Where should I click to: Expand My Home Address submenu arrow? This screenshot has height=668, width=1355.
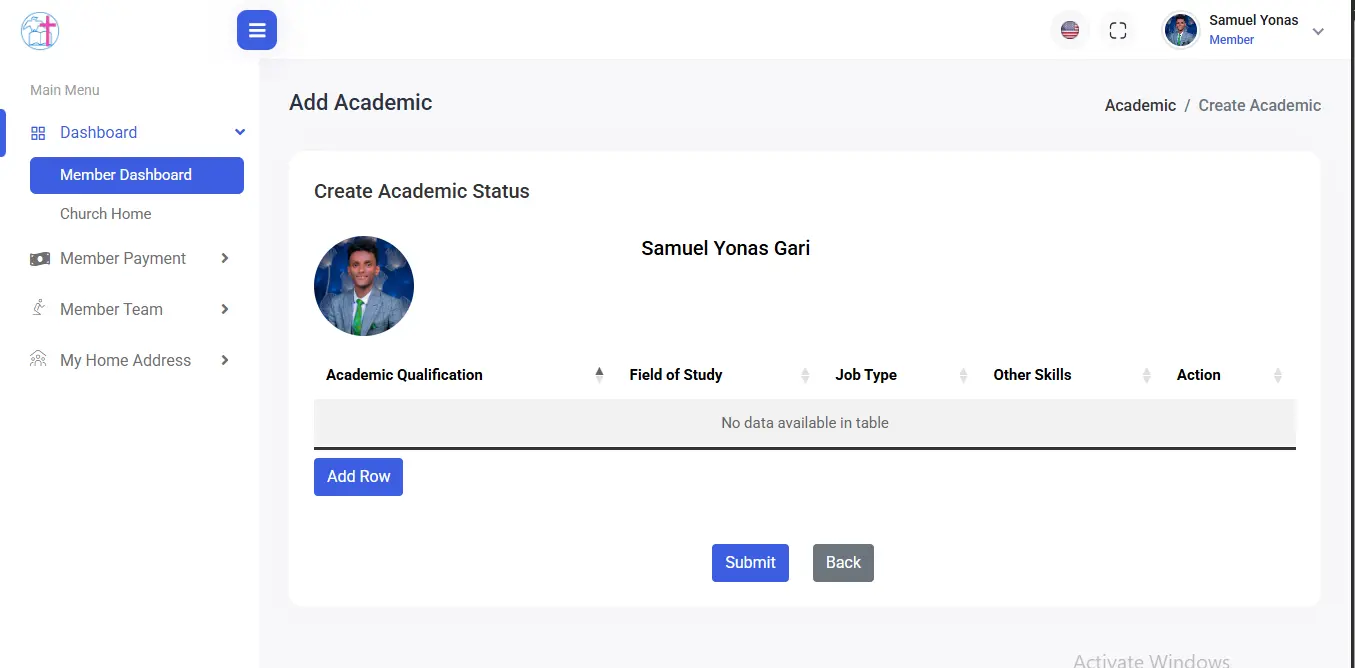point(225,360)
